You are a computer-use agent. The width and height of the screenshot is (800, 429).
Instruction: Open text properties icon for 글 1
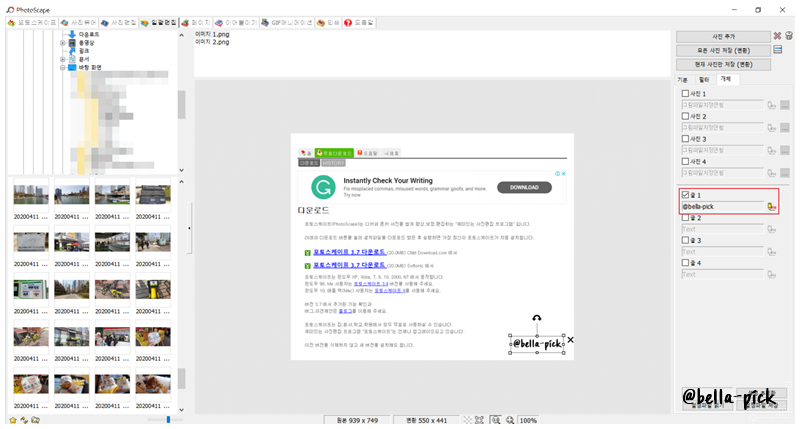(771, 207)
